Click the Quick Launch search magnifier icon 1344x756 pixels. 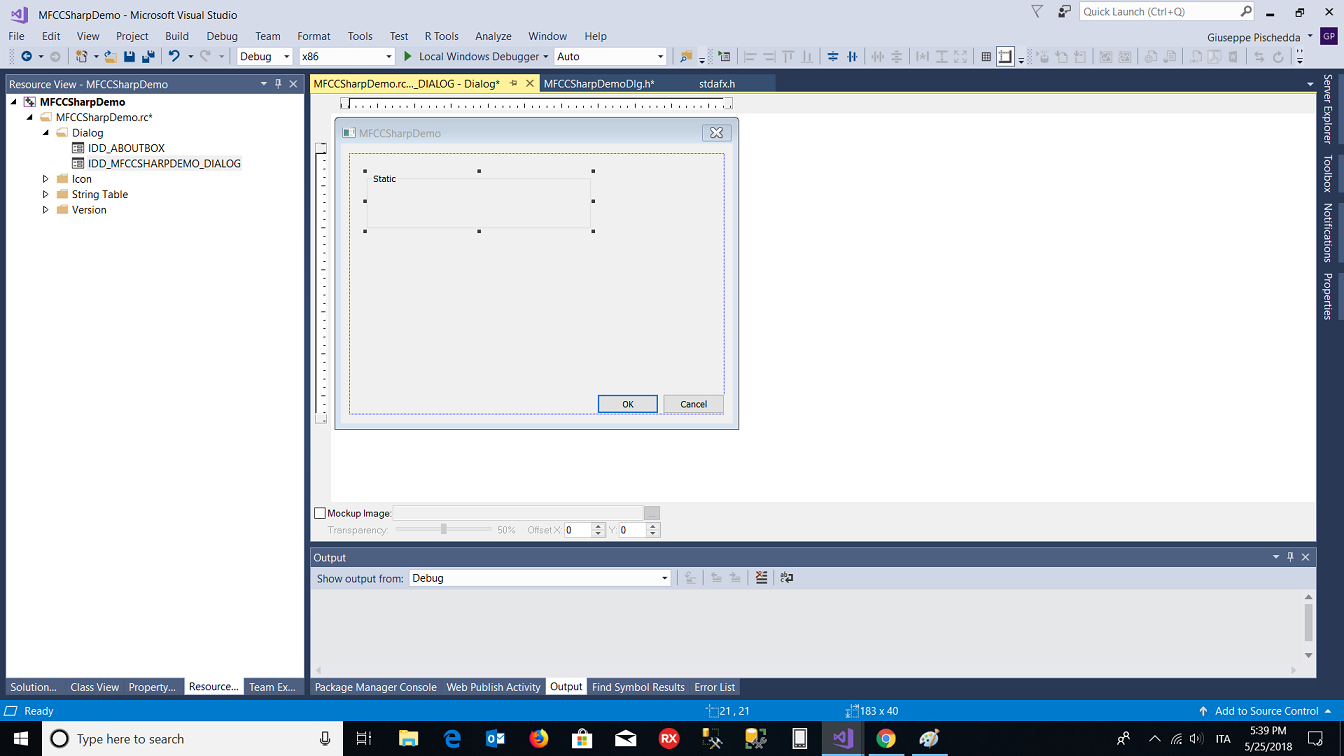[x=1246, y=12]
